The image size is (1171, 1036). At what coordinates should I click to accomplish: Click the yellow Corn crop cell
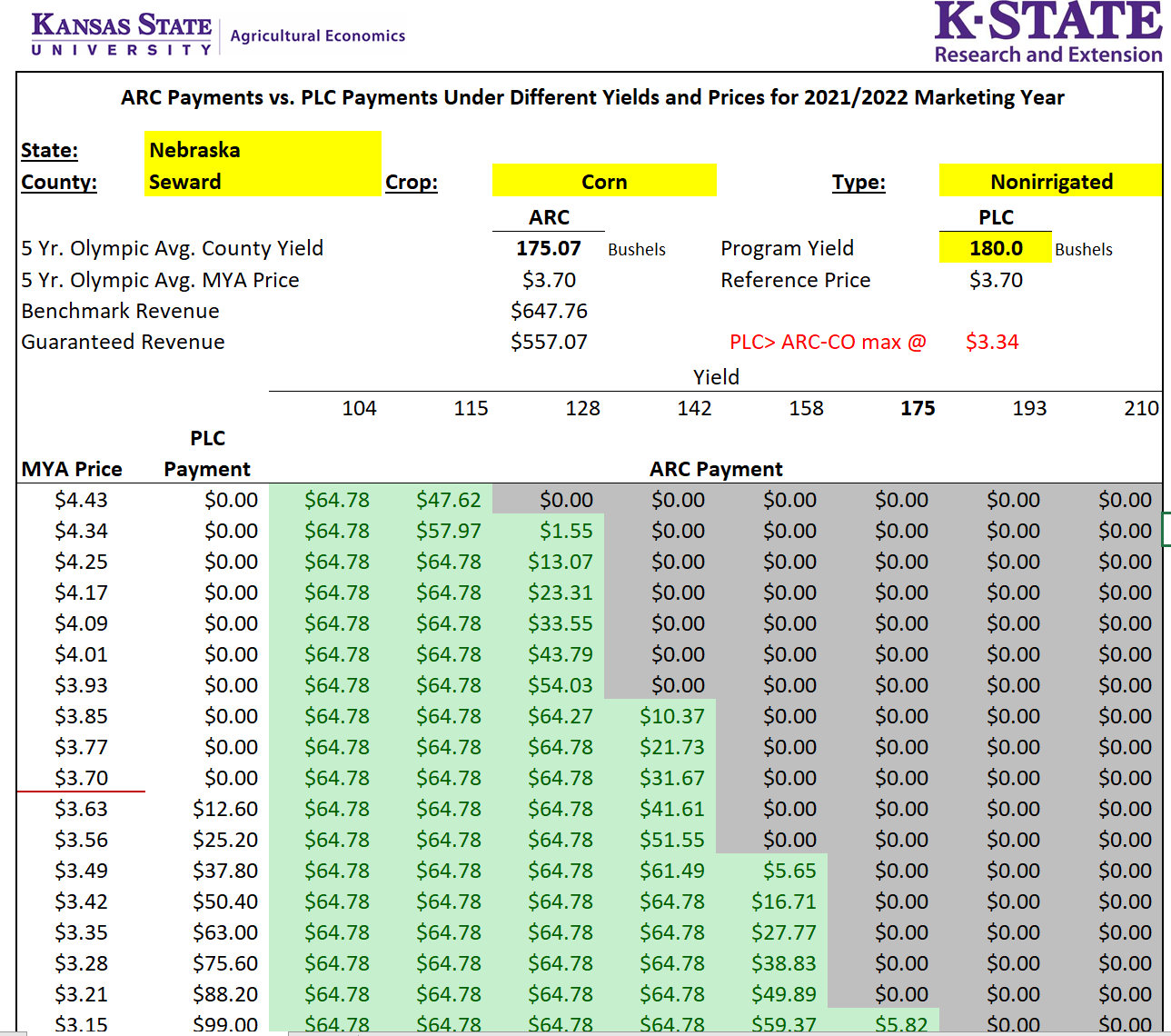604,182
